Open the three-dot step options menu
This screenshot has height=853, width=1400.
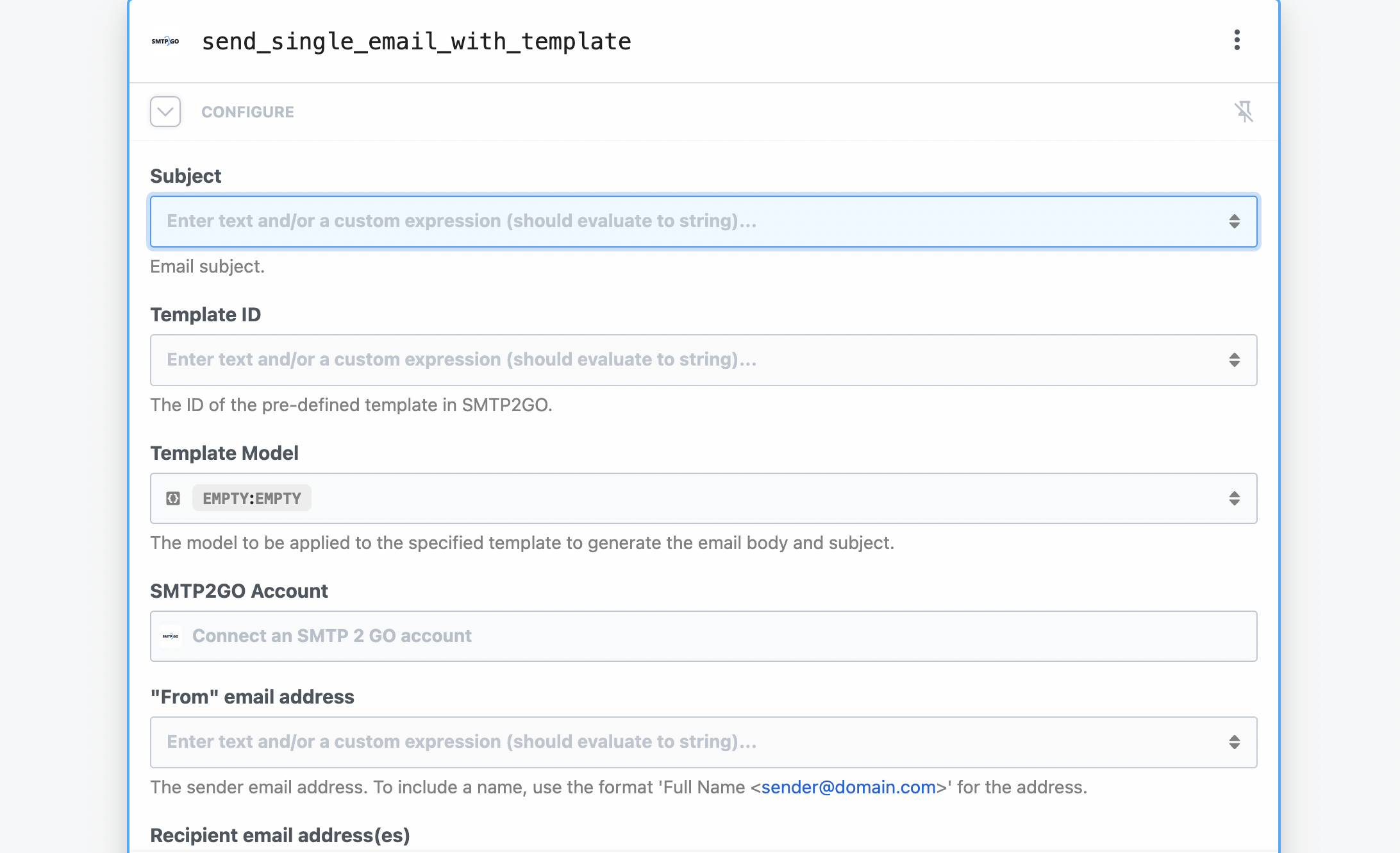(1237, 40)
